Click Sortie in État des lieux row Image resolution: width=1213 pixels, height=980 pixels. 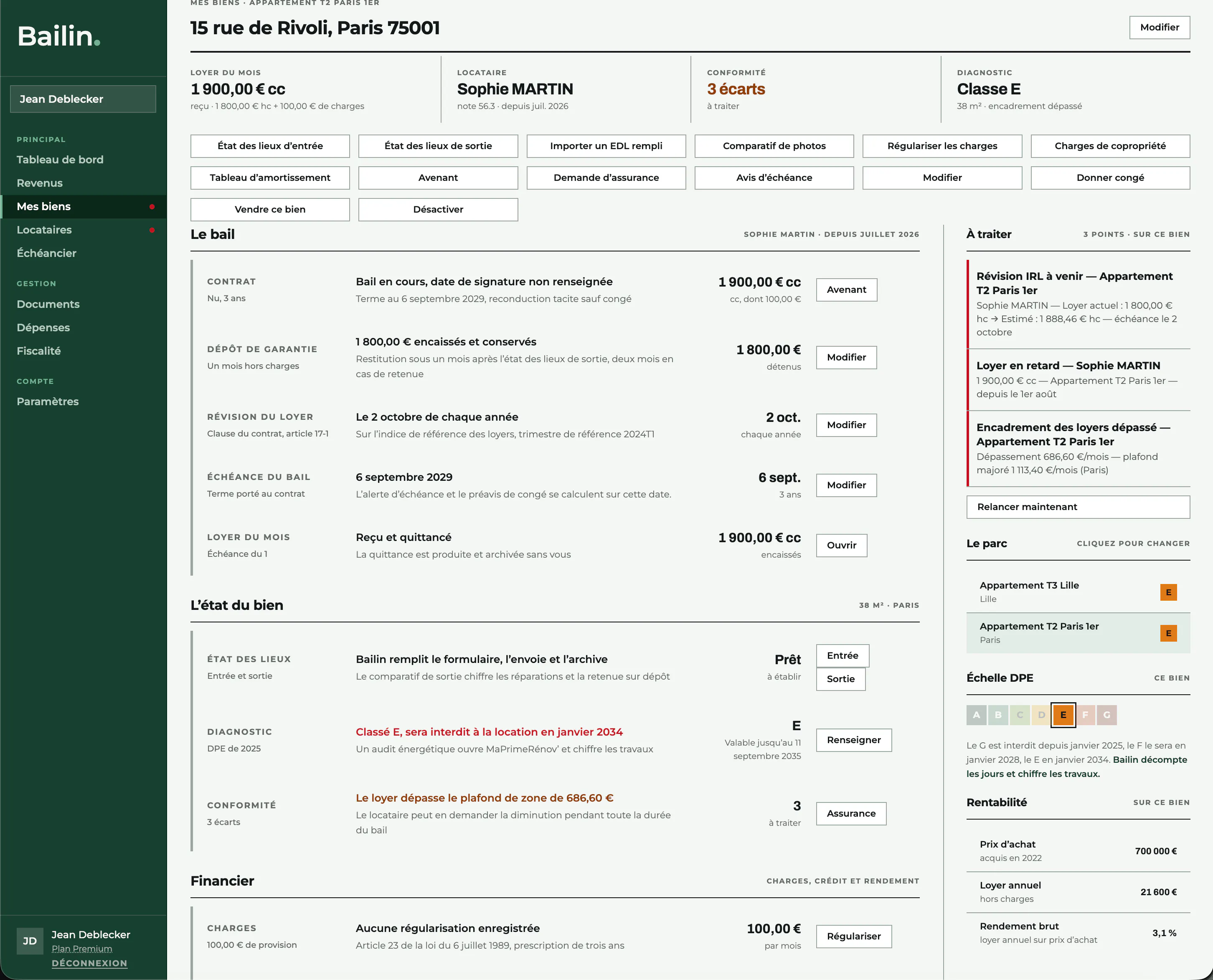pyautogui.click(x=840, y=678)
